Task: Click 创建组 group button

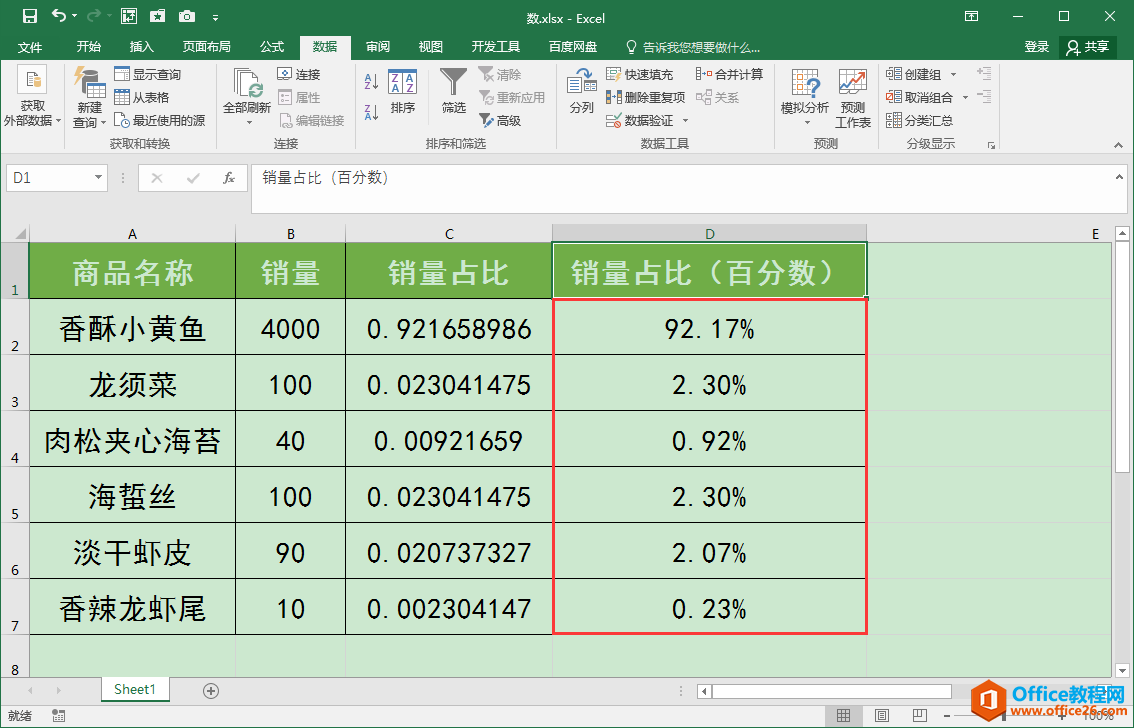Action: tap(913, 74)
